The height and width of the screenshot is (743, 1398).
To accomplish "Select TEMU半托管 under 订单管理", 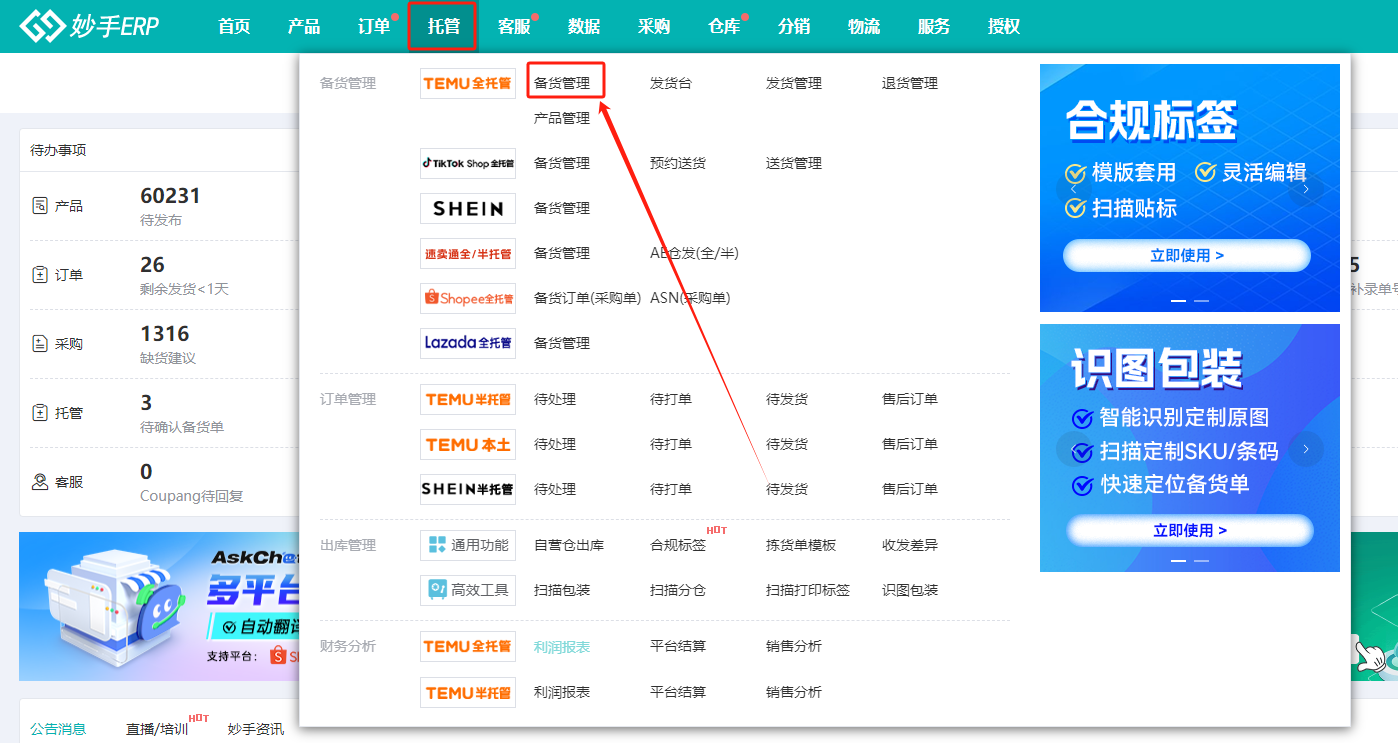I will click(468, 399).
